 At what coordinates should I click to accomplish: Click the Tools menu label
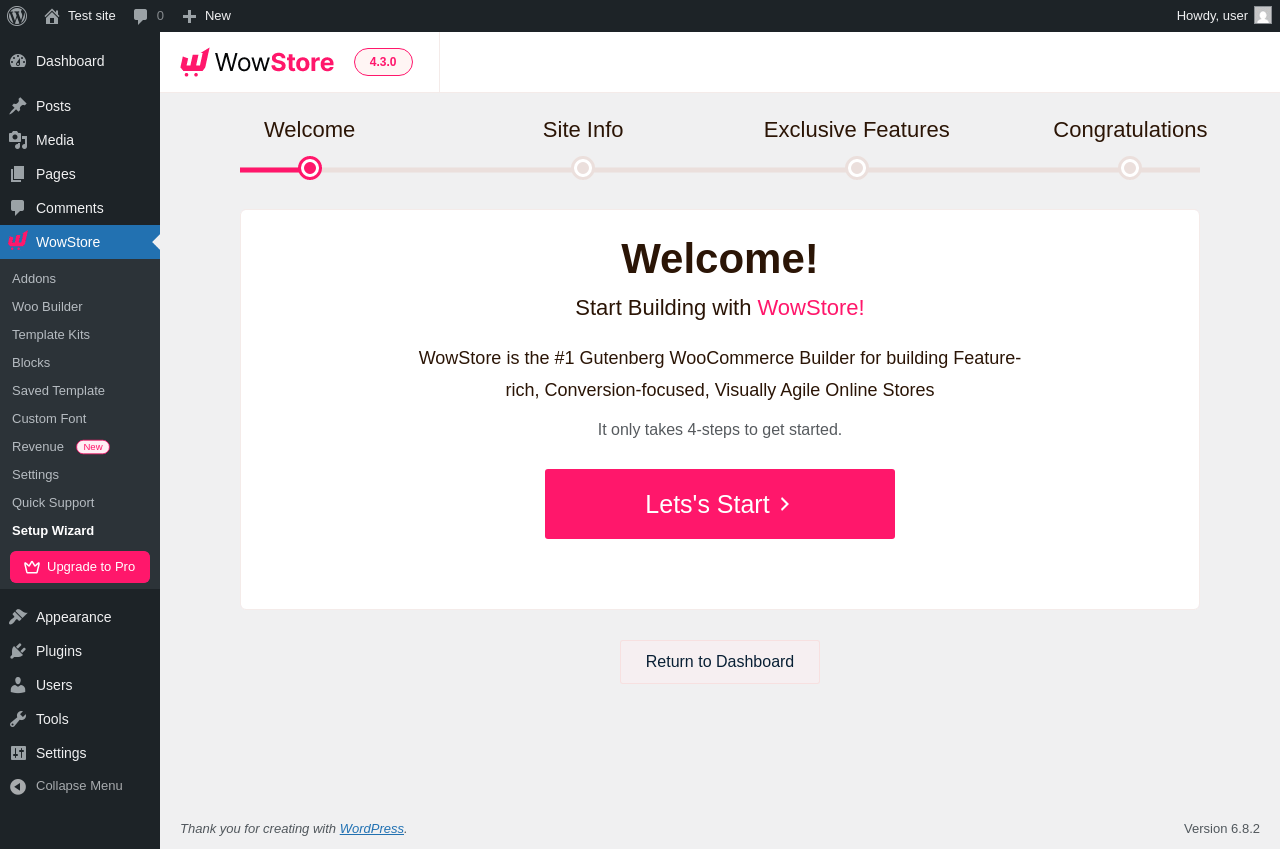[52, 719]
